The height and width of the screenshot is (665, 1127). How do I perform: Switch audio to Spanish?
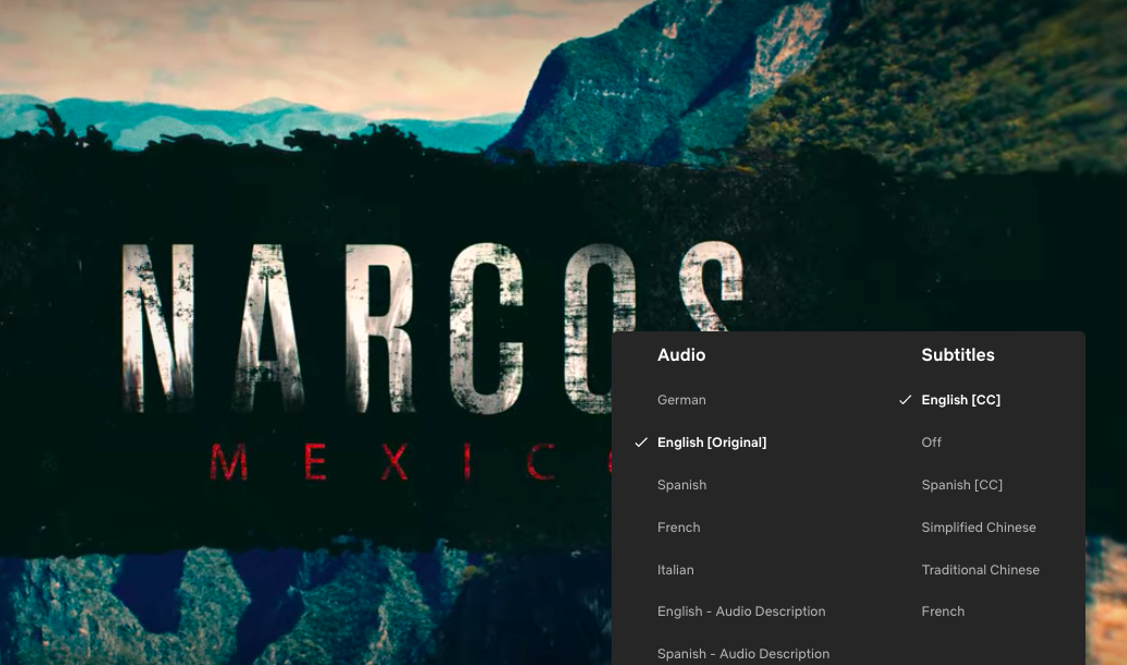[681, 485]
